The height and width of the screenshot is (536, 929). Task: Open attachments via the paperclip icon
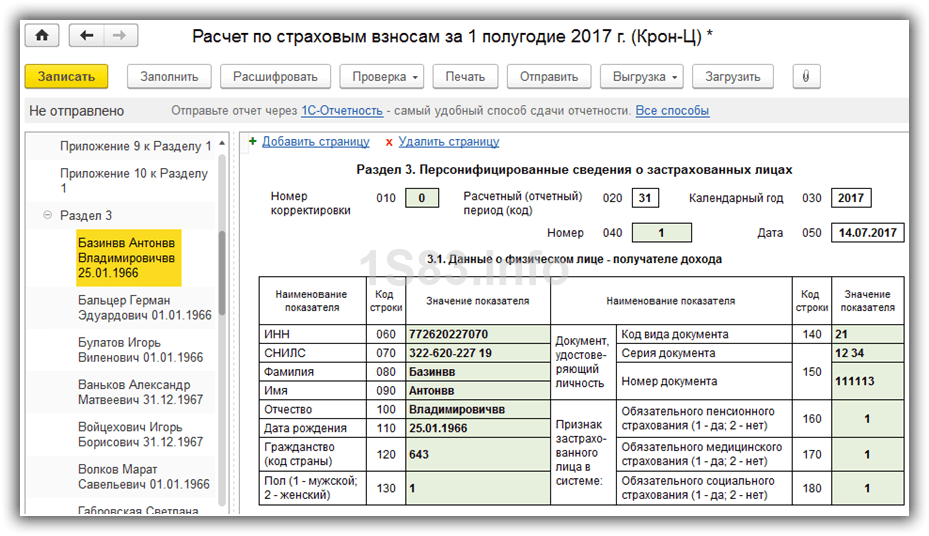(x=806, y=76)
